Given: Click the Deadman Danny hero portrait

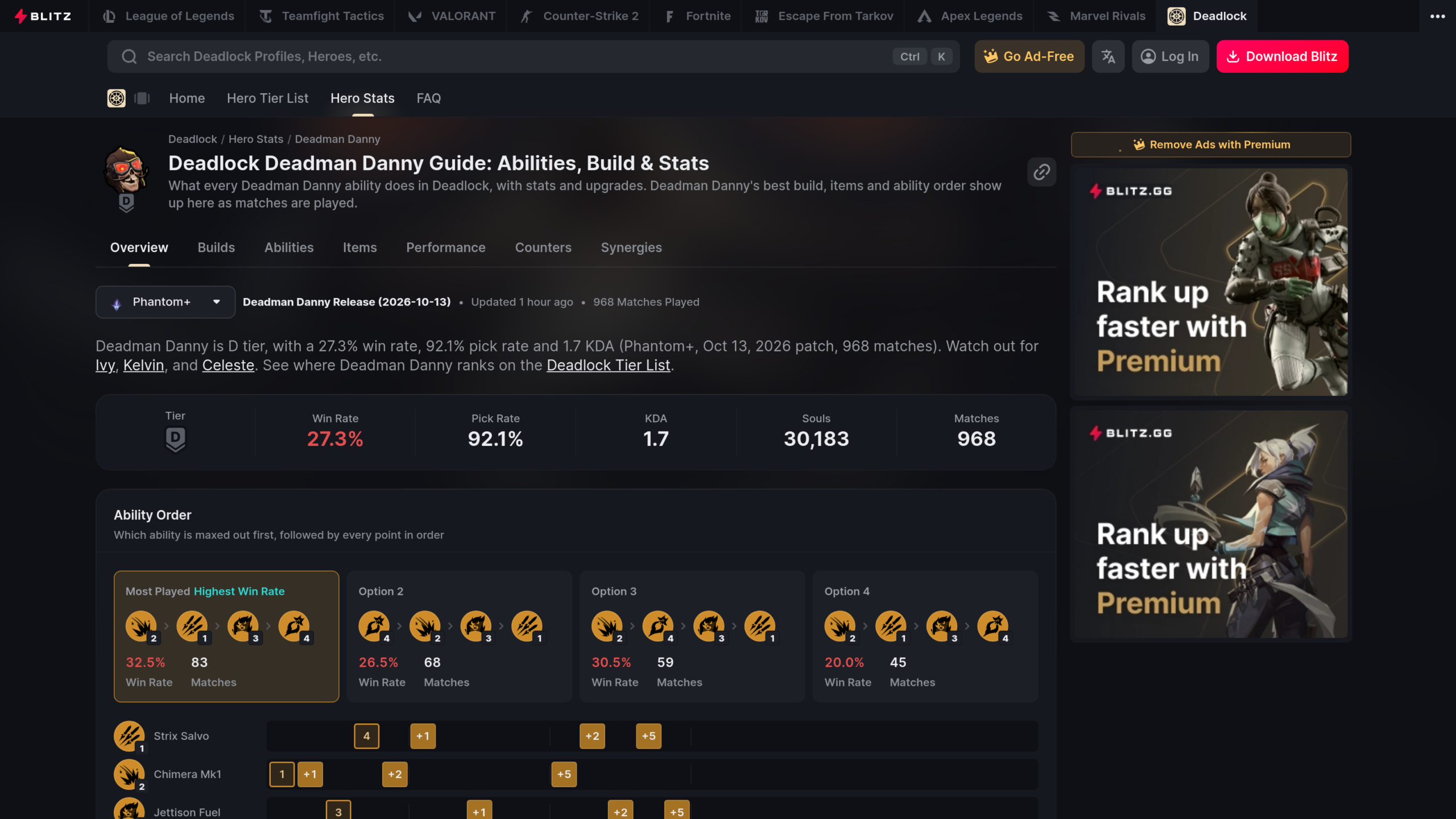Looking at the screenshot, I should (x=126, y=171).
